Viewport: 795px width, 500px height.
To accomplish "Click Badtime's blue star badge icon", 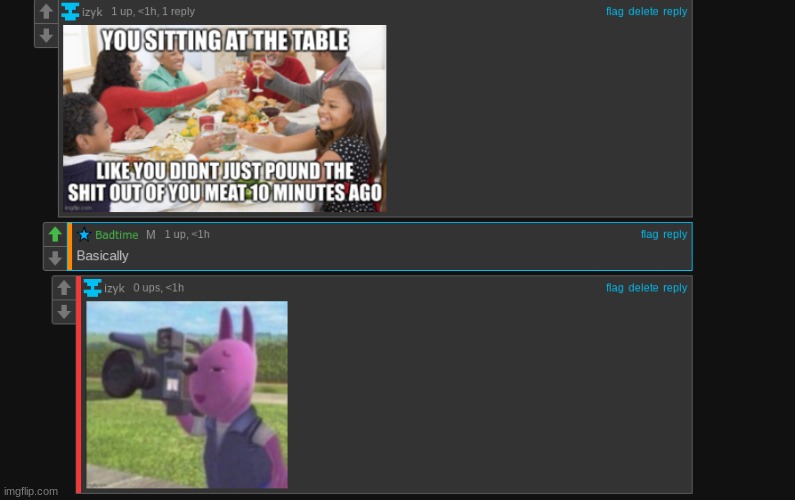I will click(84, 234).
